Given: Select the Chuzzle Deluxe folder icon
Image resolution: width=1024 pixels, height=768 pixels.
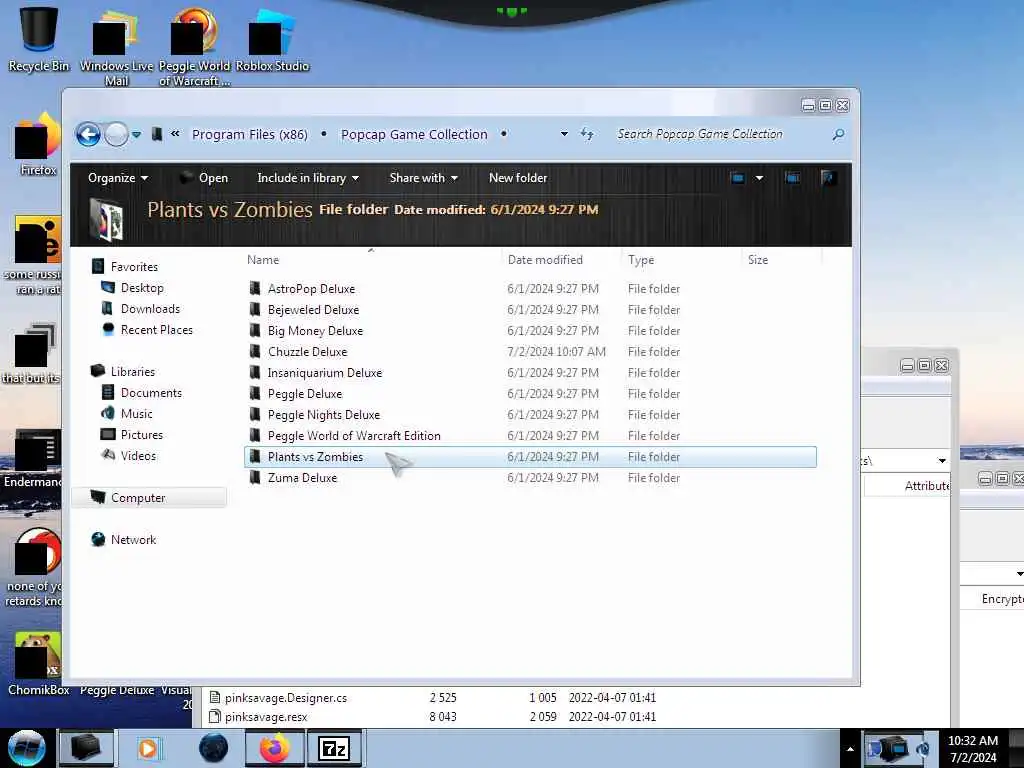Looking at the screenshot, I should (x=255, y=351).
